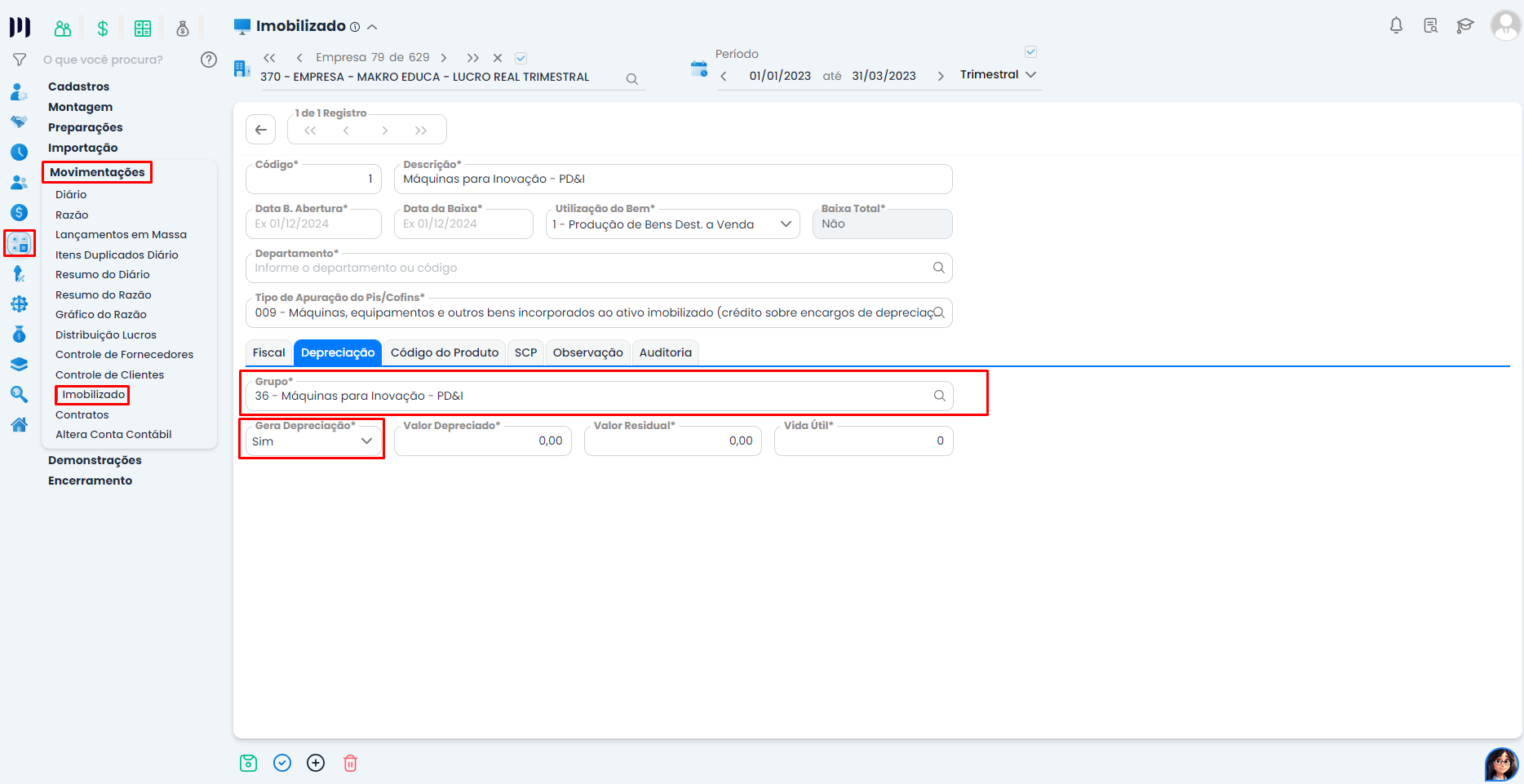Click the red trash delete icon
1524x784 pixels.
(350, 763)
